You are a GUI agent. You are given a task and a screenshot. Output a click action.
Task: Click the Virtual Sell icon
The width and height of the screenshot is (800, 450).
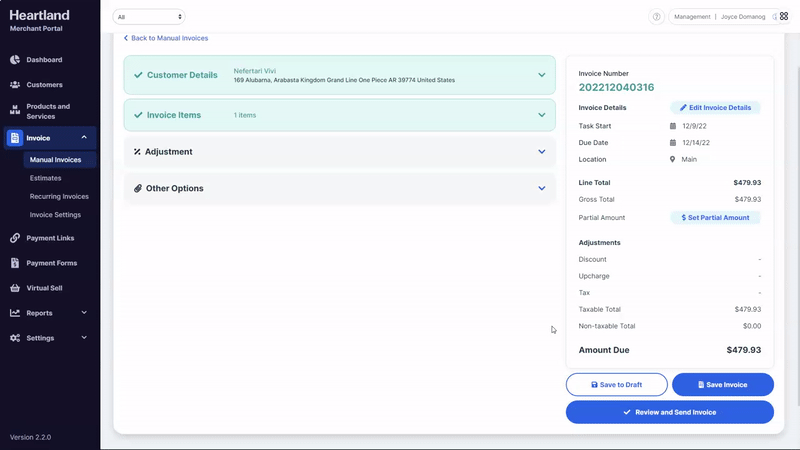pyautogui.click(x=15, y=288)
